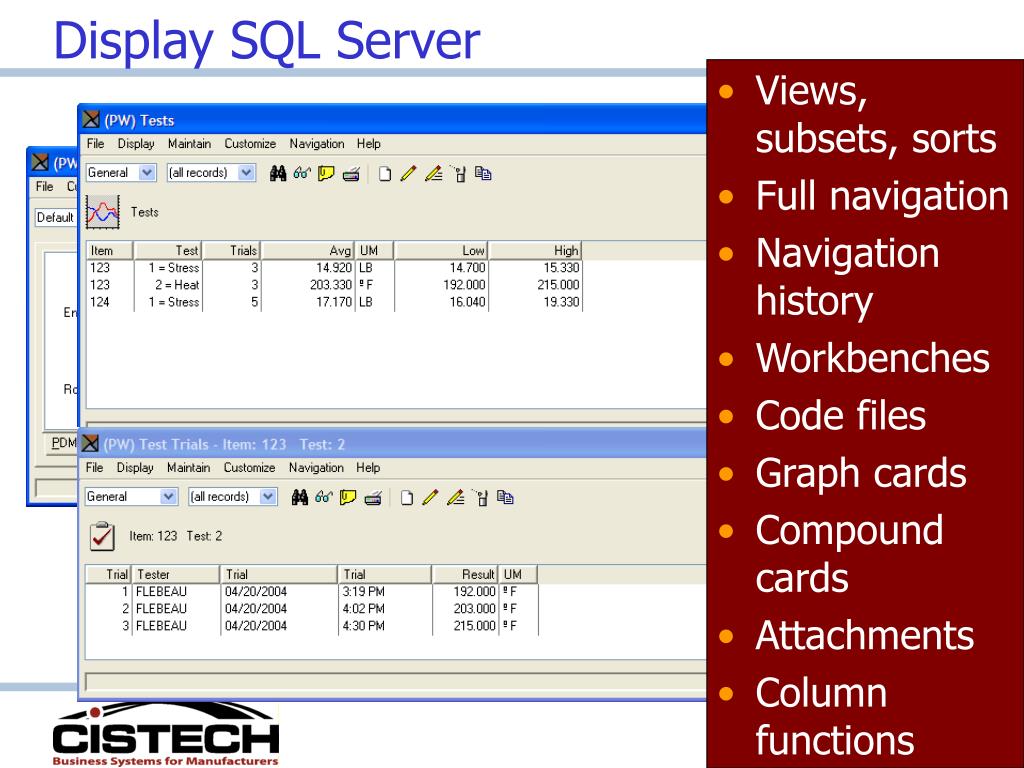Sort by the Result column header in Test Trials

tap(464, 574)
